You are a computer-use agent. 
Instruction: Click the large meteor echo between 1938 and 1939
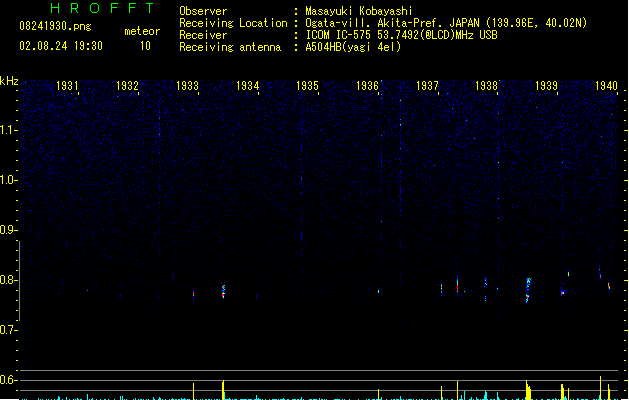(x=528, y=290)
